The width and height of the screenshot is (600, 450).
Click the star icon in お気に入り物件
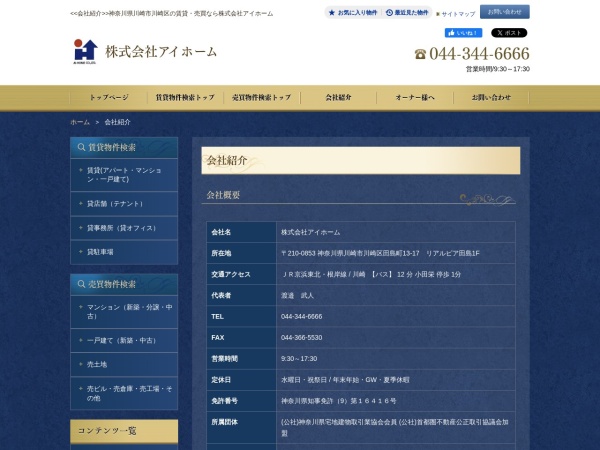point(332,13)
